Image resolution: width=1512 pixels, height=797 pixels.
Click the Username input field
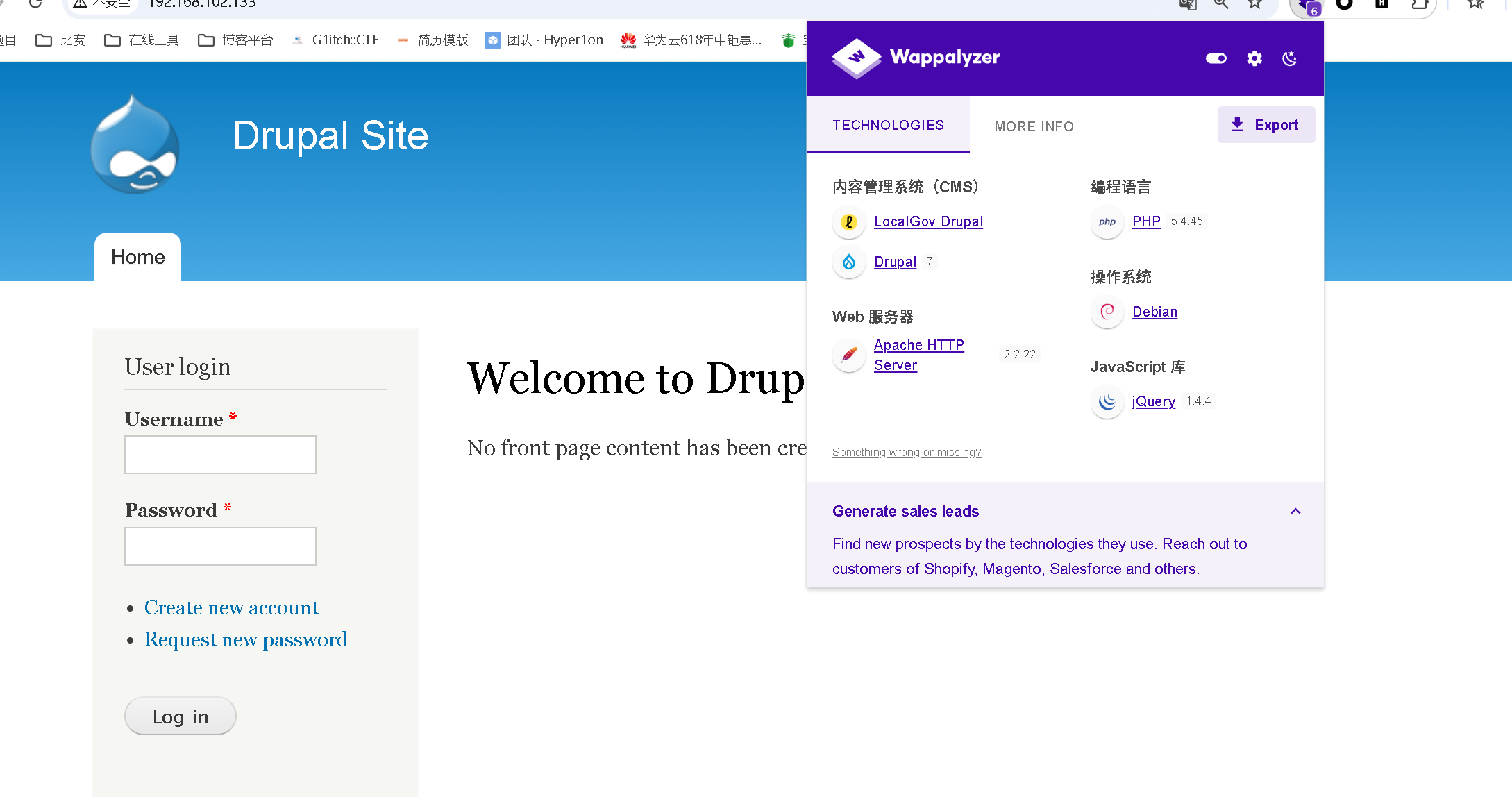220,455
